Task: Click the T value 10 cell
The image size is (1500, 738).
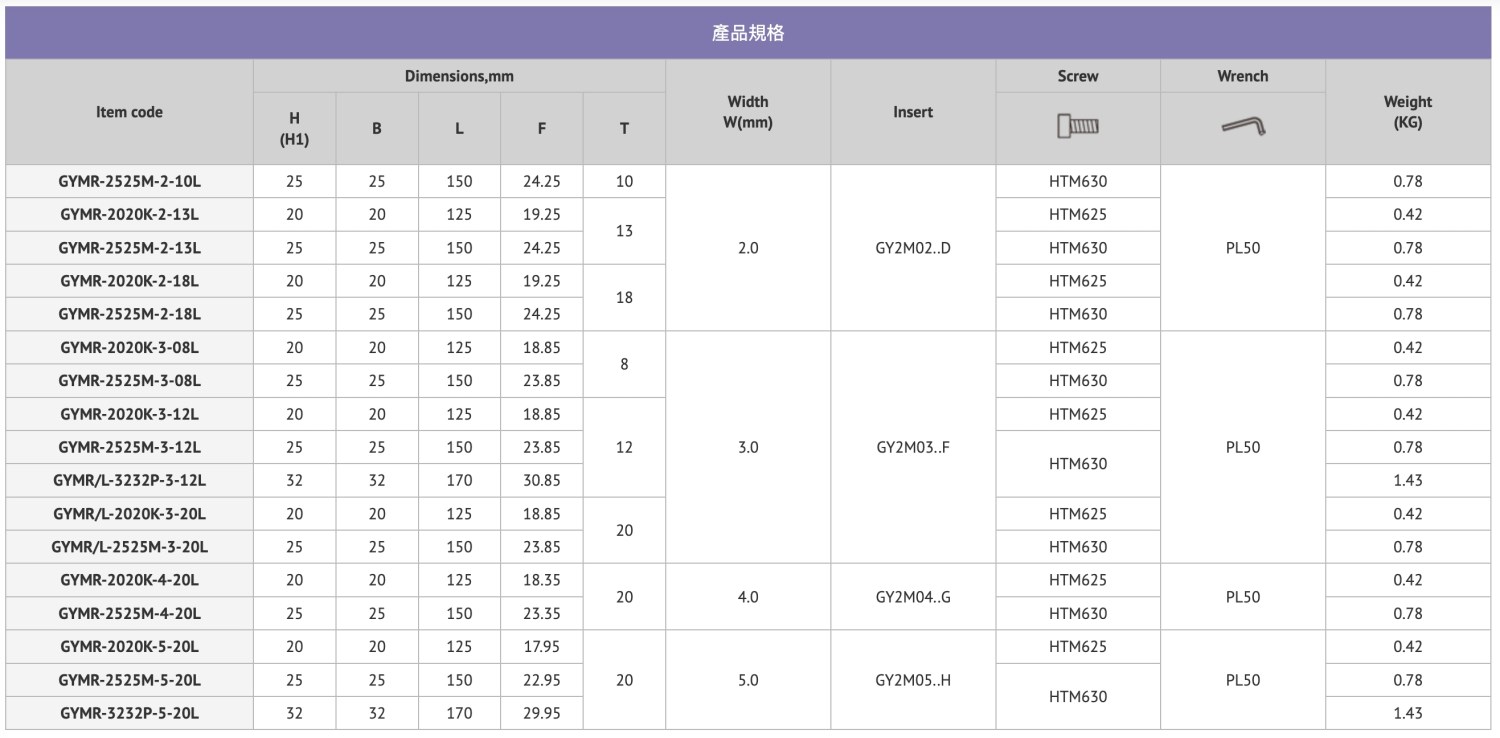Action: pos(624,182)
